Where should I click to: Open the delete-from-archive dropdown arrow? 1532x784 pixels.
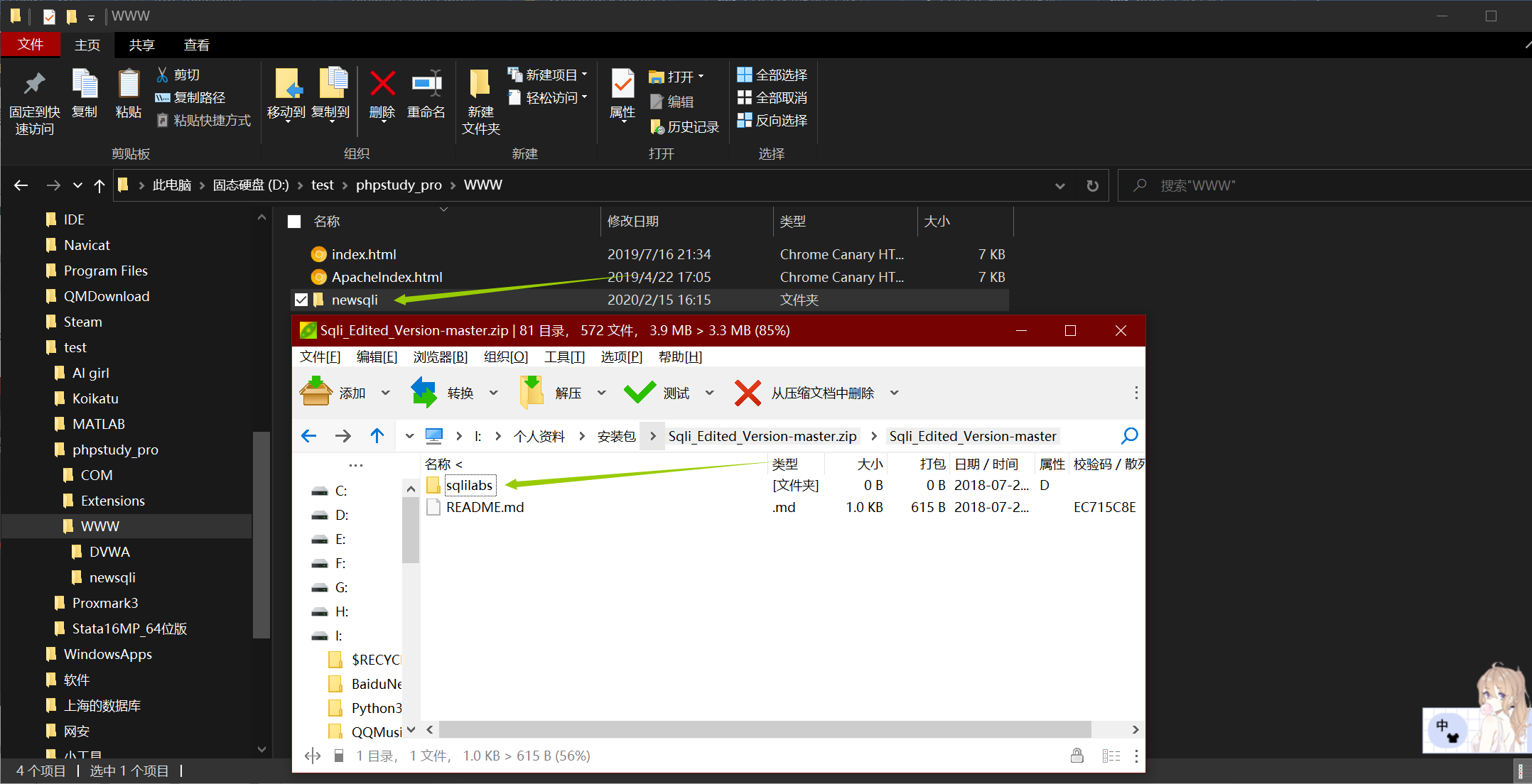[x=895, y=393]
